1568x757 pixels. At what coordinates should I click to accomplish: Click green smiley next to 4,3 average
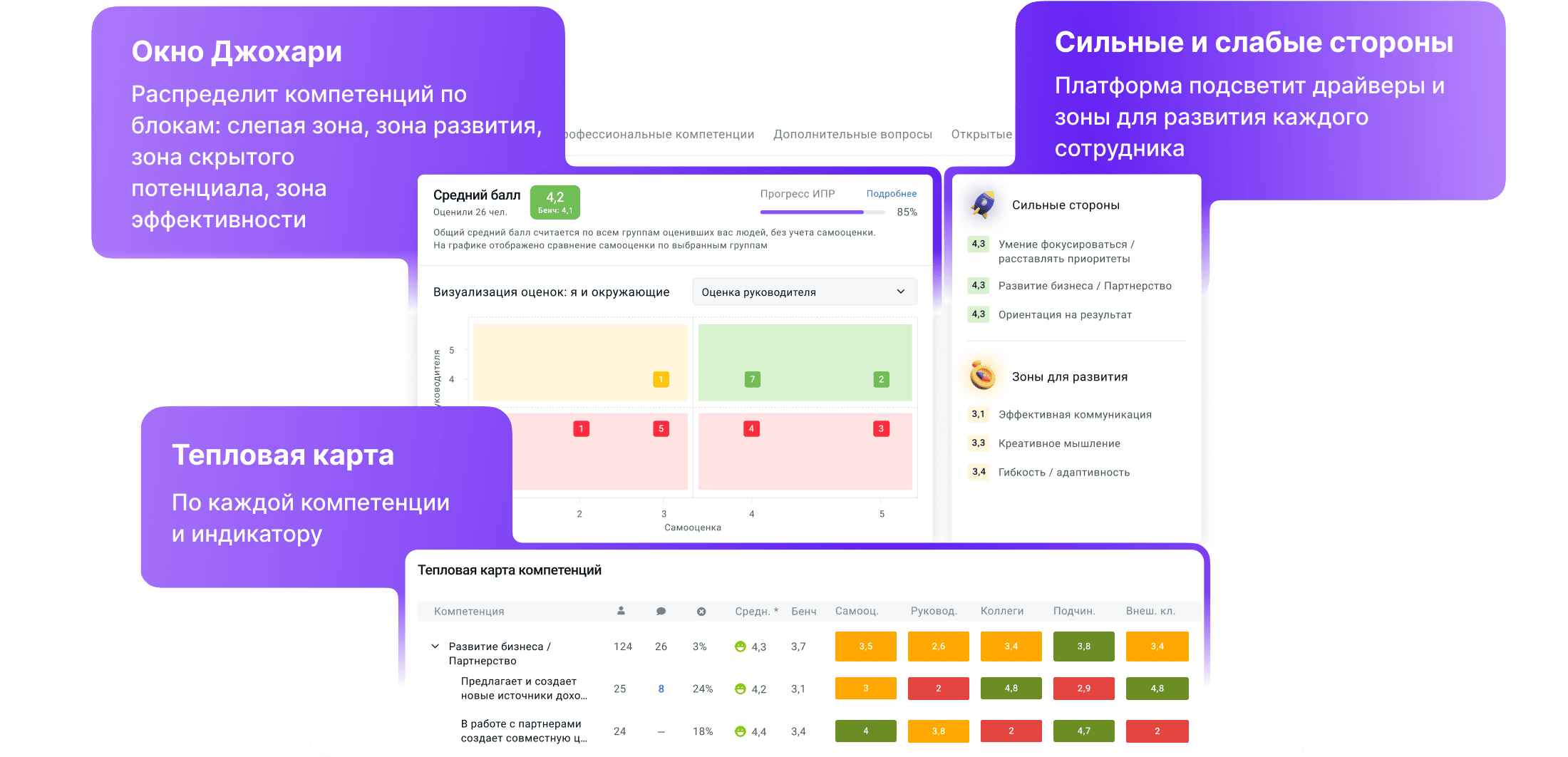[741, 647]
